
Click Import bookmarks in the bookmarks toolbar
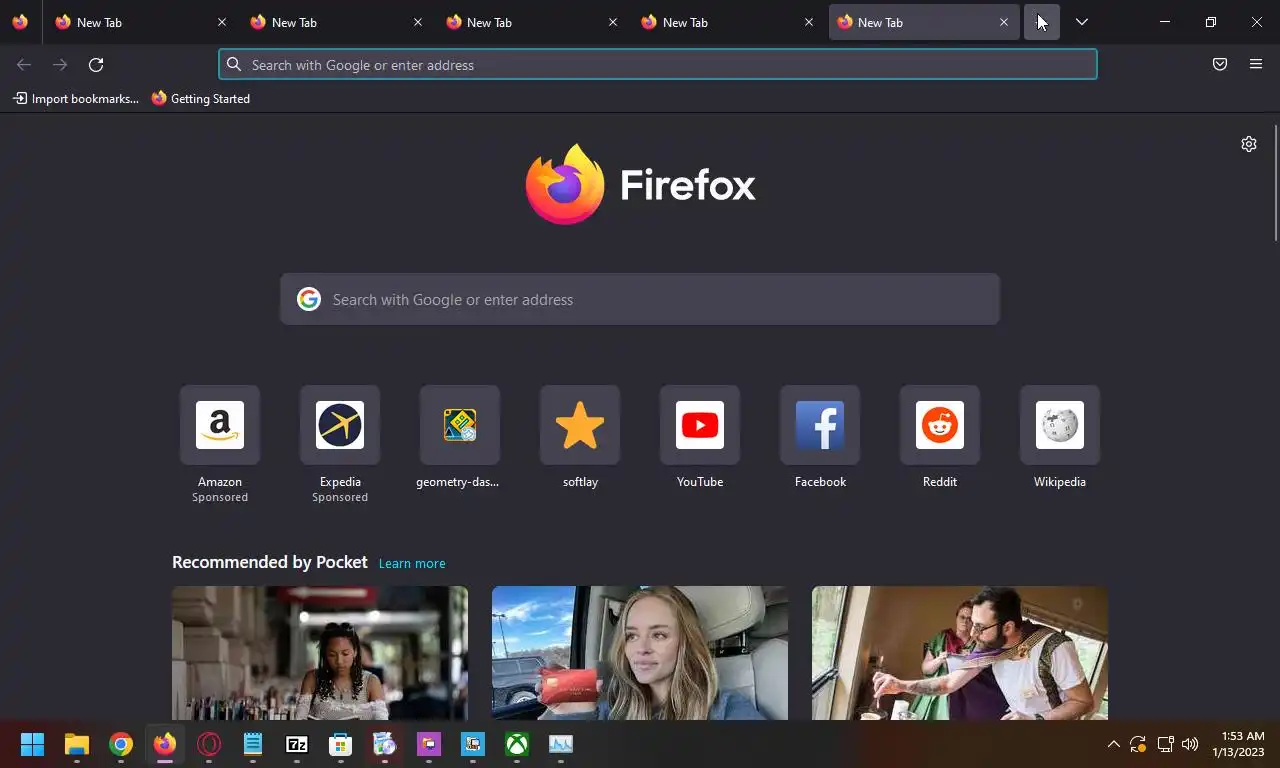pyautogui.click(x=76, y=99)
